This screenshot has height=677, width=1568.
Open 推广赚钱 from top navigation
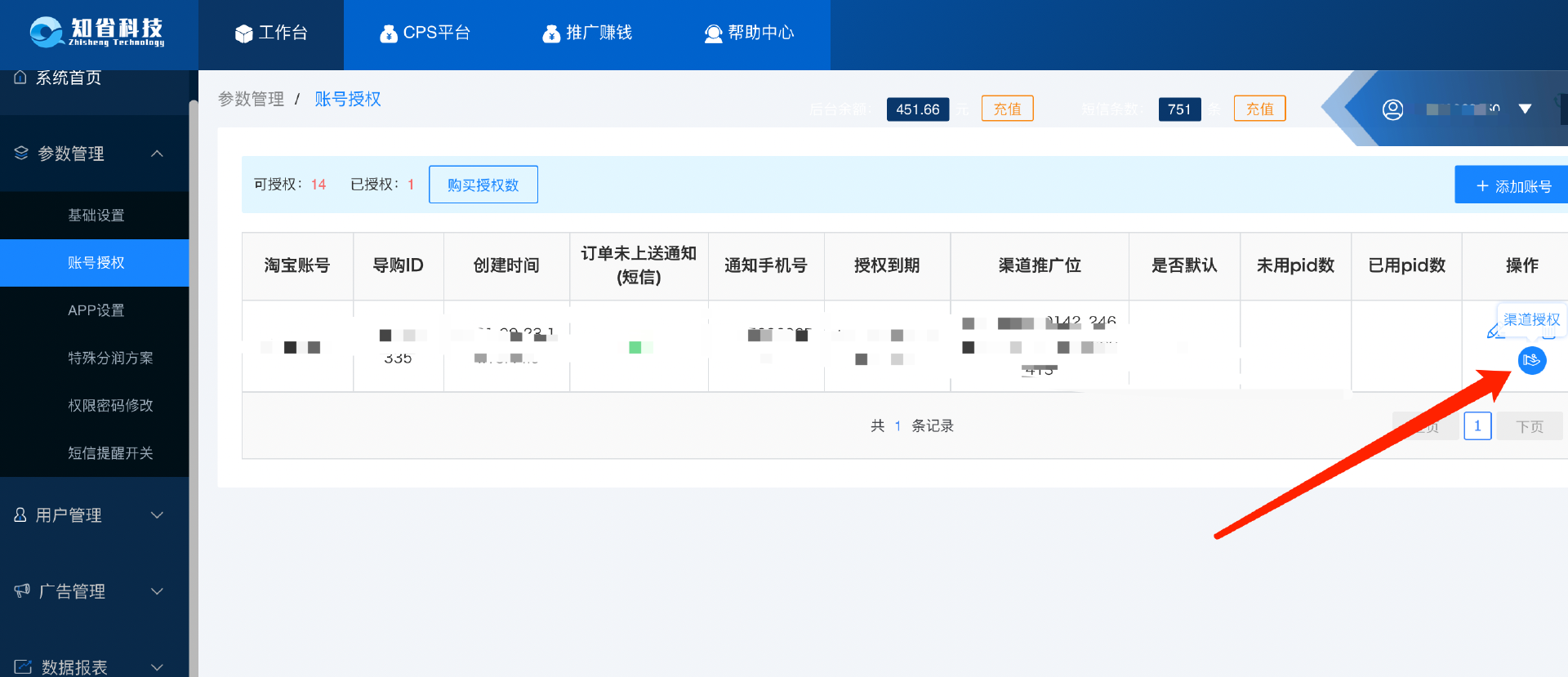click(x=587, y=33)
